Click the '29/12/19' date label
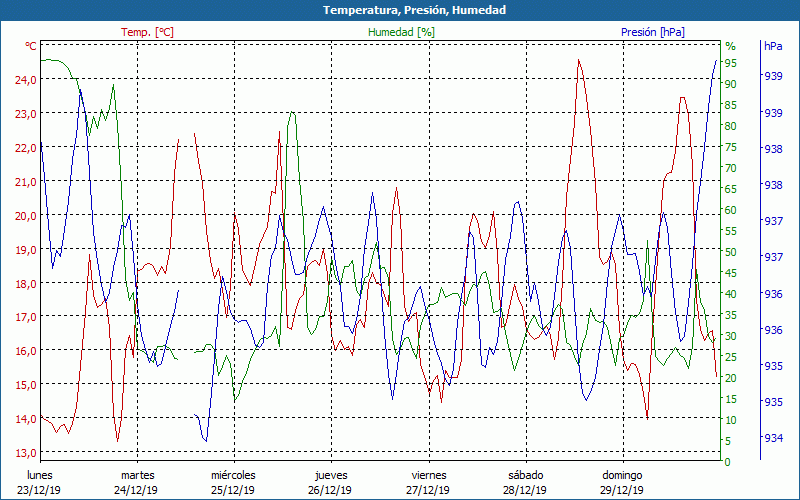 (621, 490)
